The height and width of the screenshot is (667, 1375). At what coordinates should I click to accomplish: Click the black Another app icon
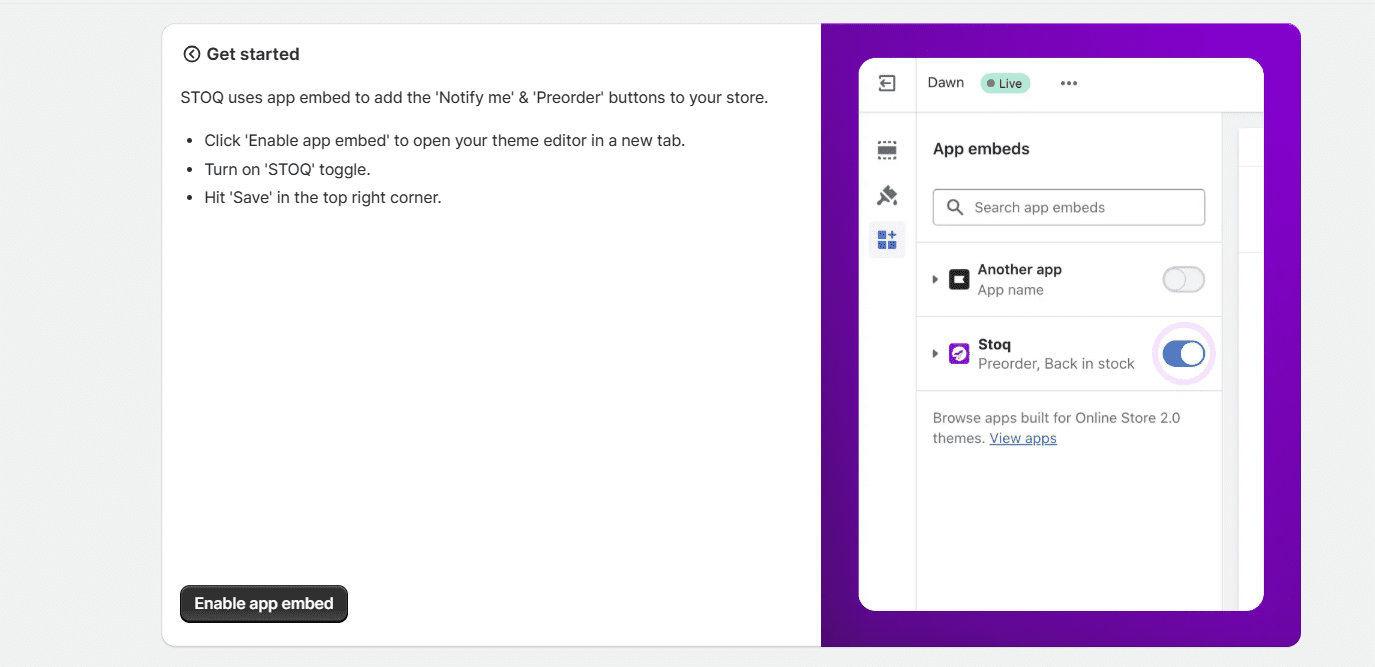coord(959,280)
